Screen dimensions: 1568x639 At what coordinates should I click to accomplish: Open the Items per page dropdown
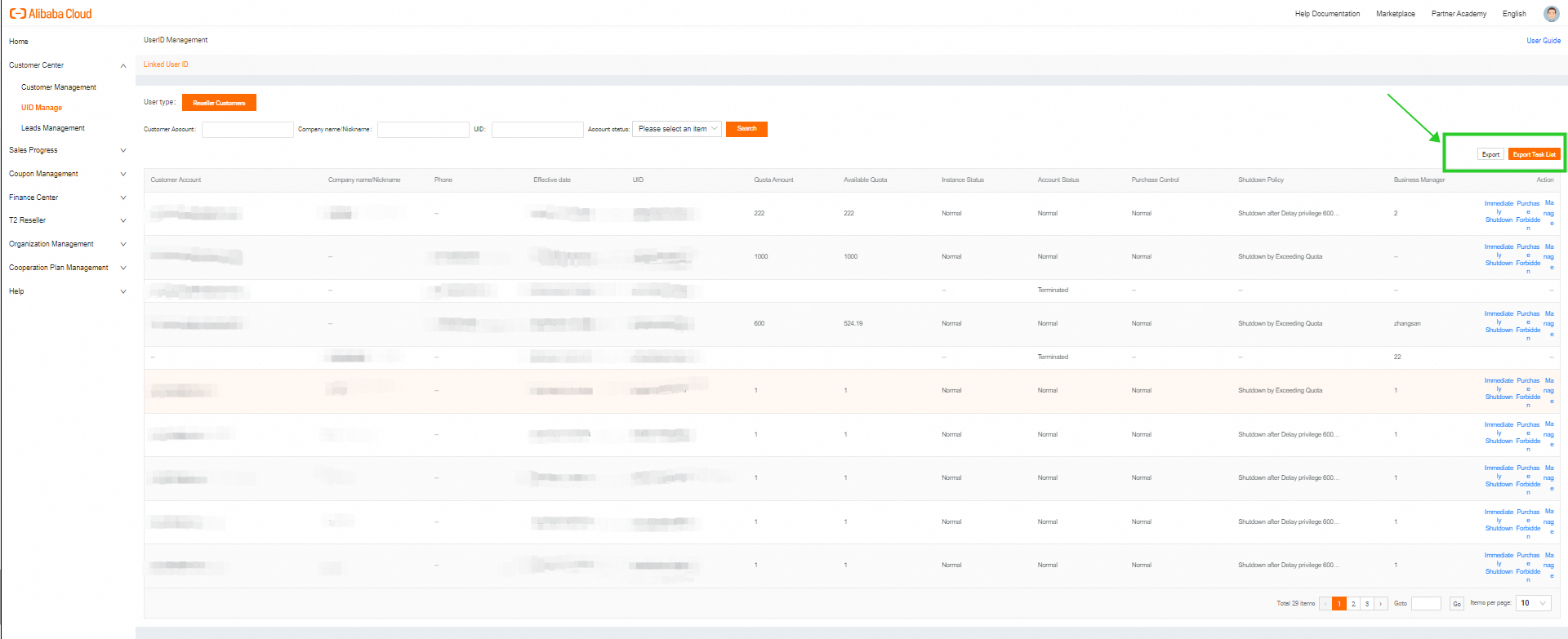pos(1534,603)
